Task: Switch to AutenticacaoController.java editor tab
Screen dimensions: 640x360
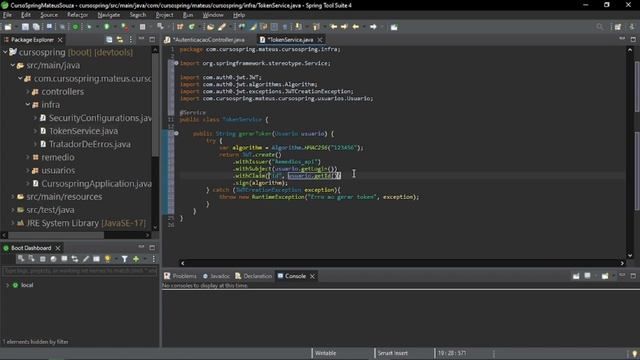Action: [209, 40]
